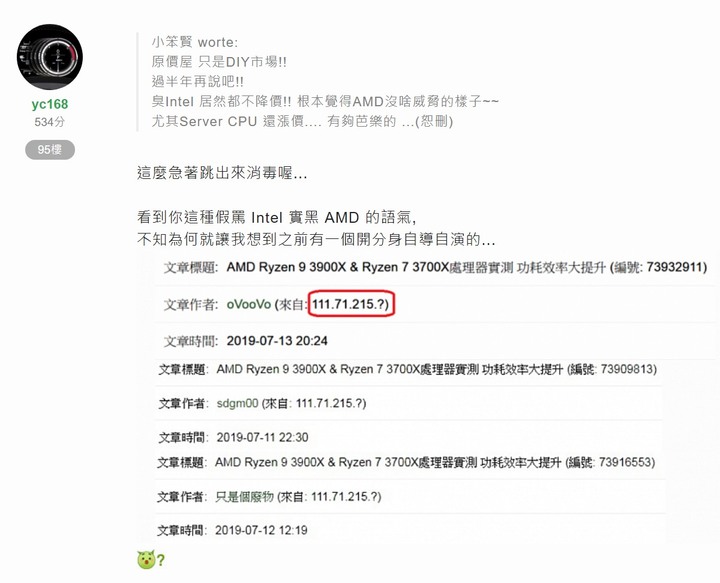Click the reply line 這麼急著跳出來消毒喔
This screenshot has height=583, width=720.
[x=222, y=173]
